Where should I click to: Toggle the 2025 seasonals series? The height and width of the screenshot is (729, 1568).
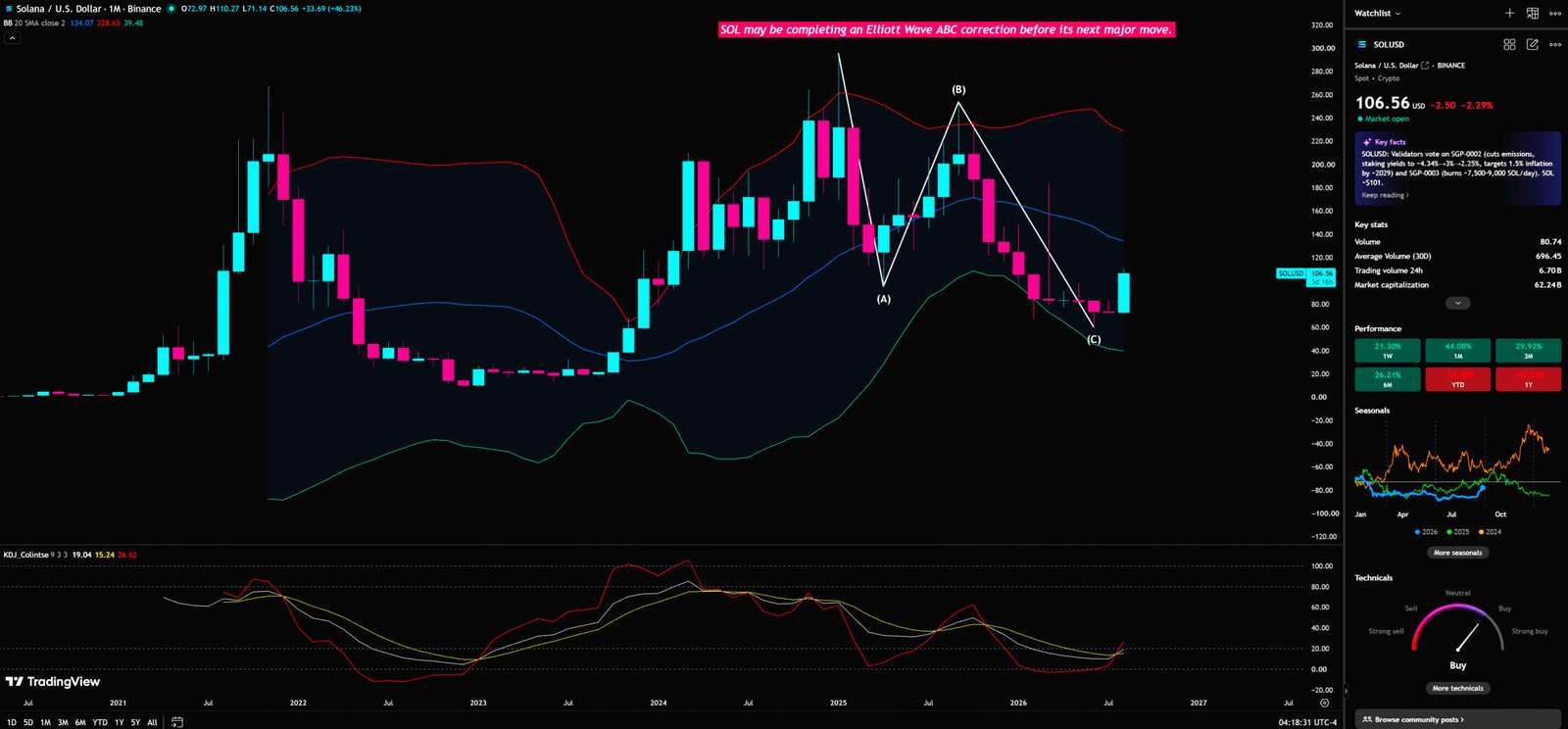[x=1458, y=532]
